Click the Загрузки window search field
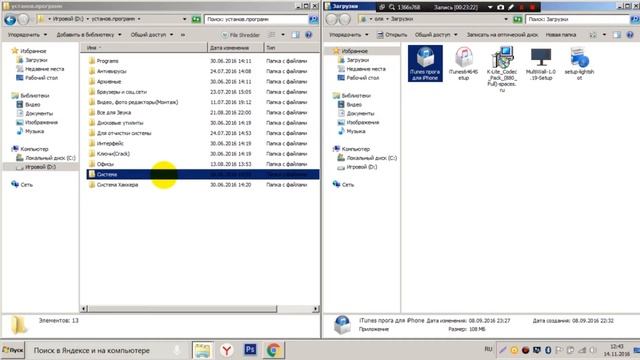640x360 pixels. 577,19
